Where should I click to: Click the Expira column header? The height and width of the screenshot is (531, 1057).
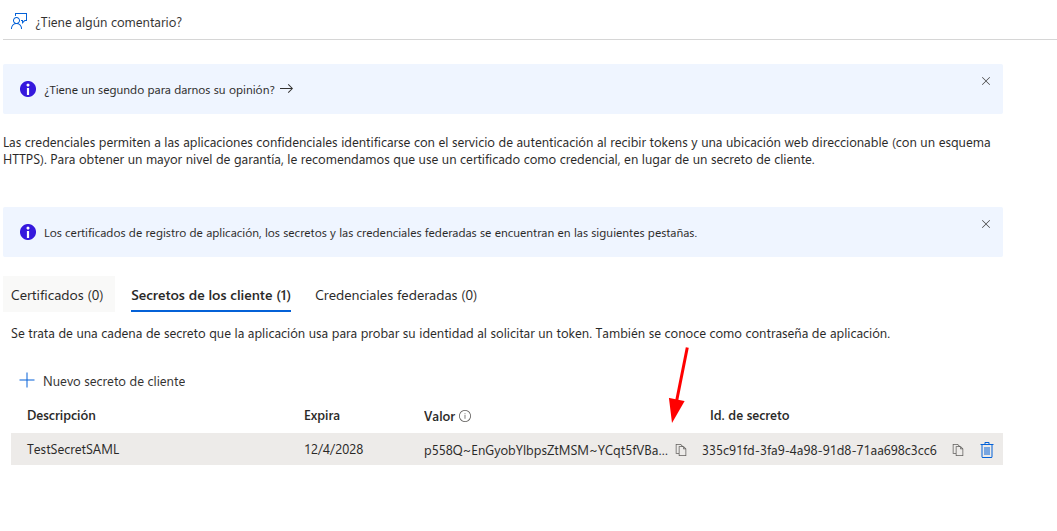tap(322, 415)
